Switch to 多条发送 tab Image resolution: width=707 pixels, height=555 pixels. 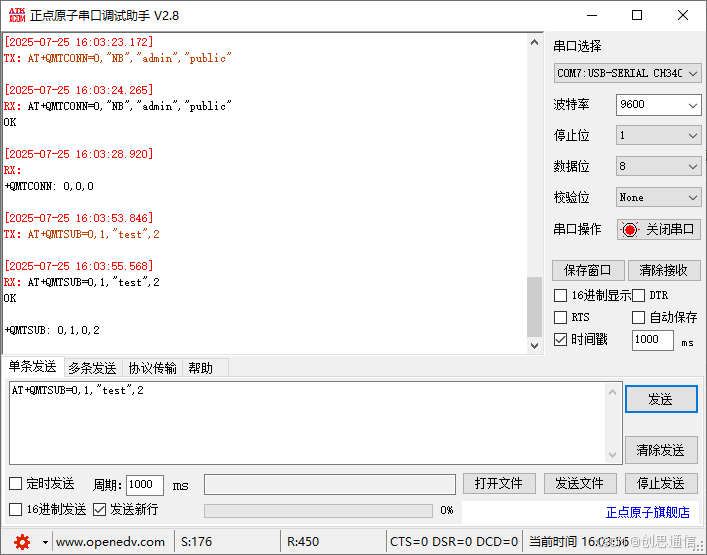pos(92,368)
